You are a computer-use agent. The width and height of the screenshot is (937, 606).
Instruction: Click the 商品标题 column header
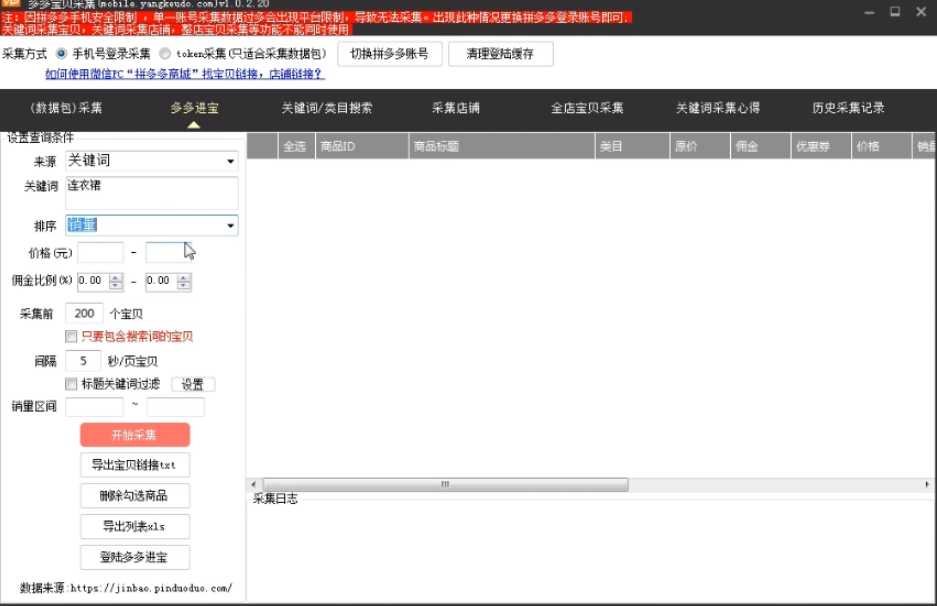pyautogui.click(x=502, y=146)
